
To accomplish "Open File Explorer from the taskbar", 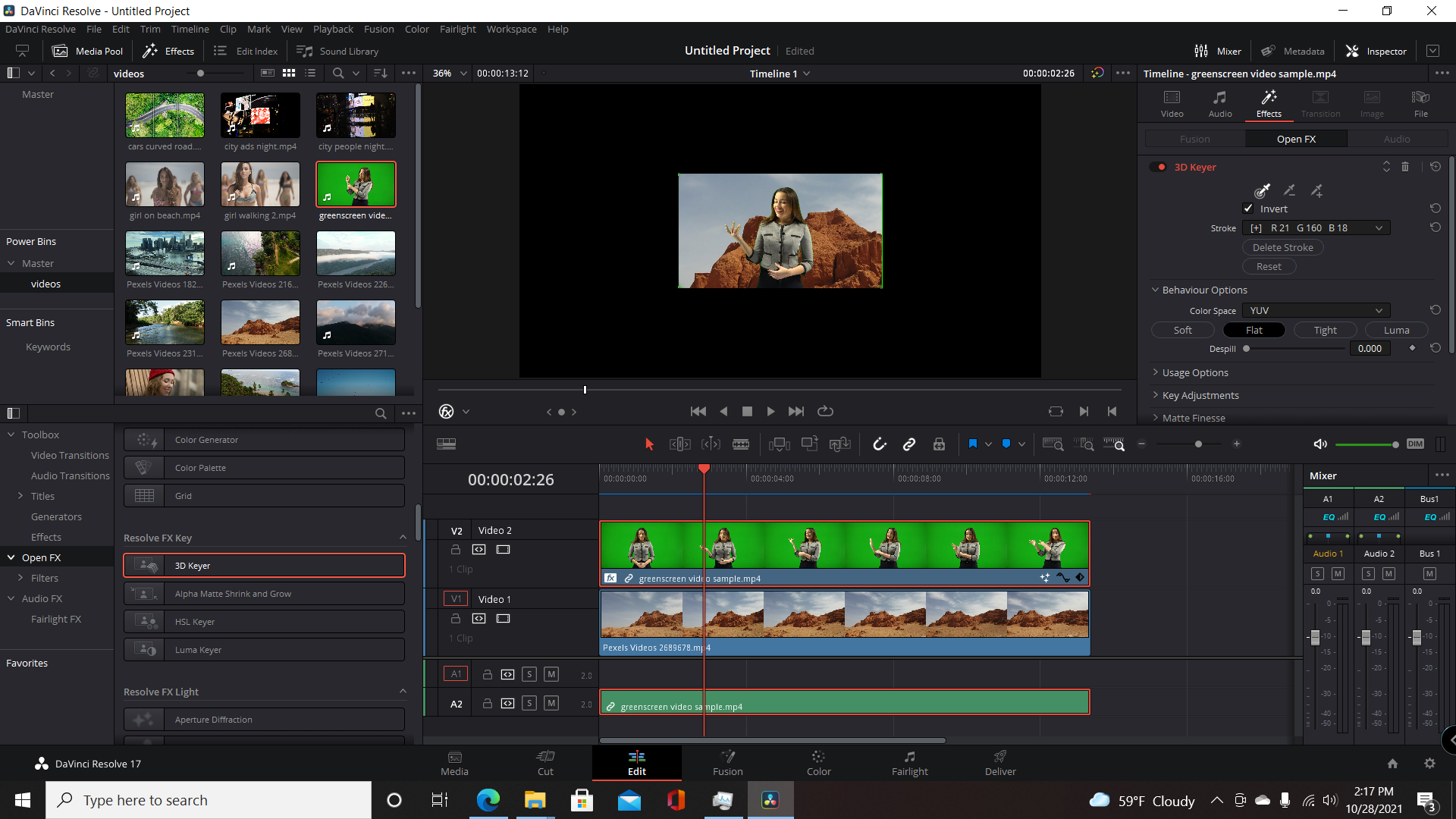I will click(535, 800).
